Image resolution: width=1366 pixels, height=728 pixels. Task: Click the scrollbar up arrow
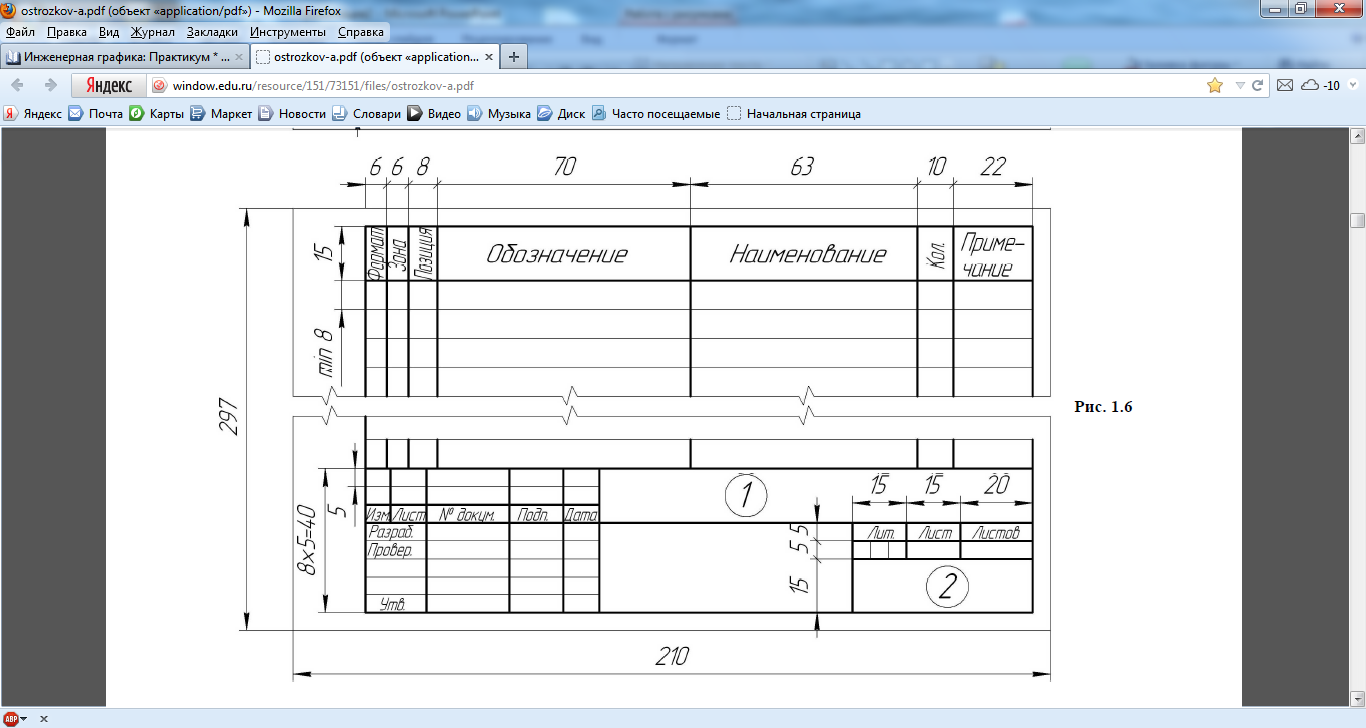click(1357, 137)
